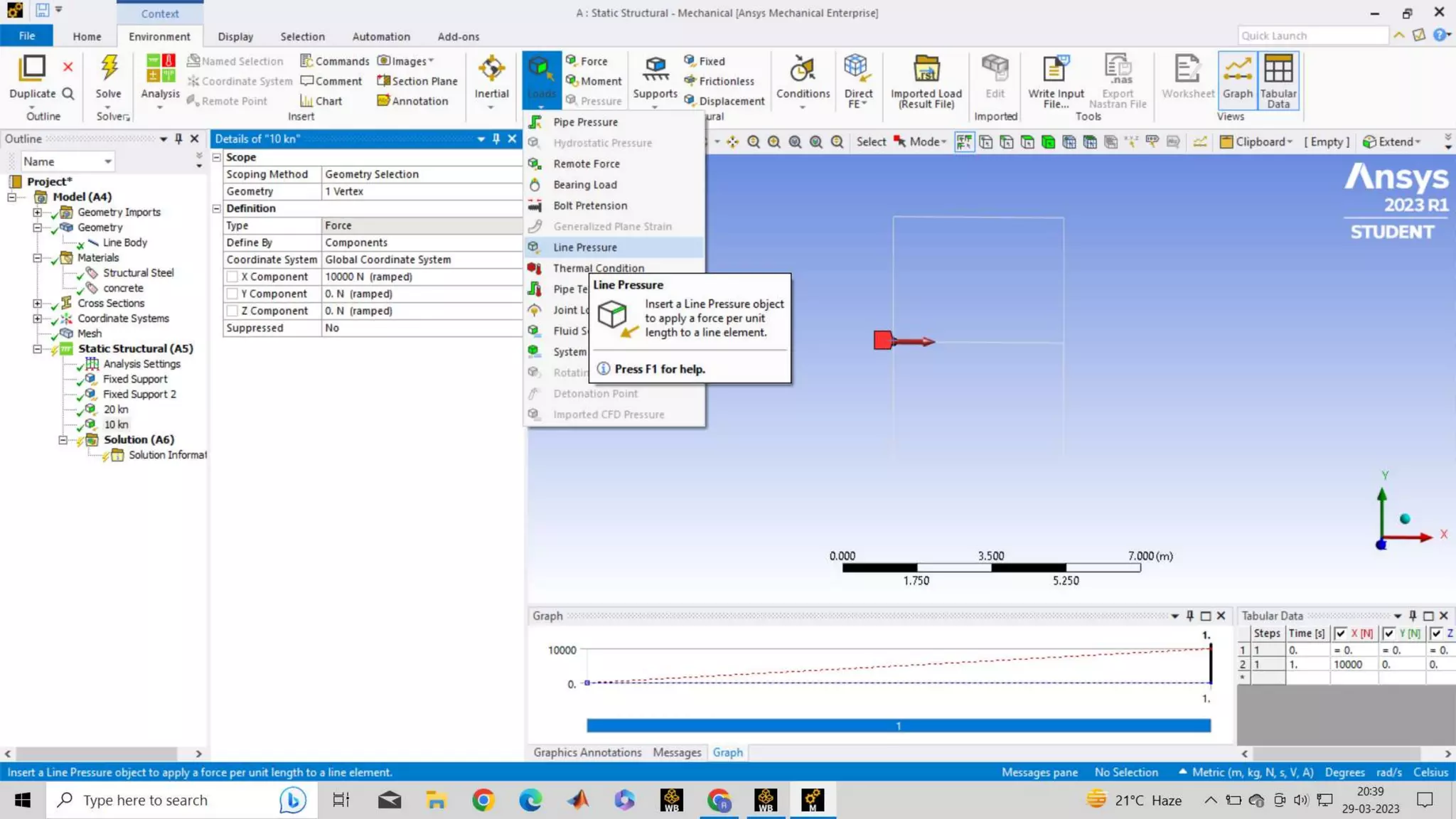Select Fixed Support 2 in tree
Image resolution: width=1456 pixels, height=819 pixels.
139,395
